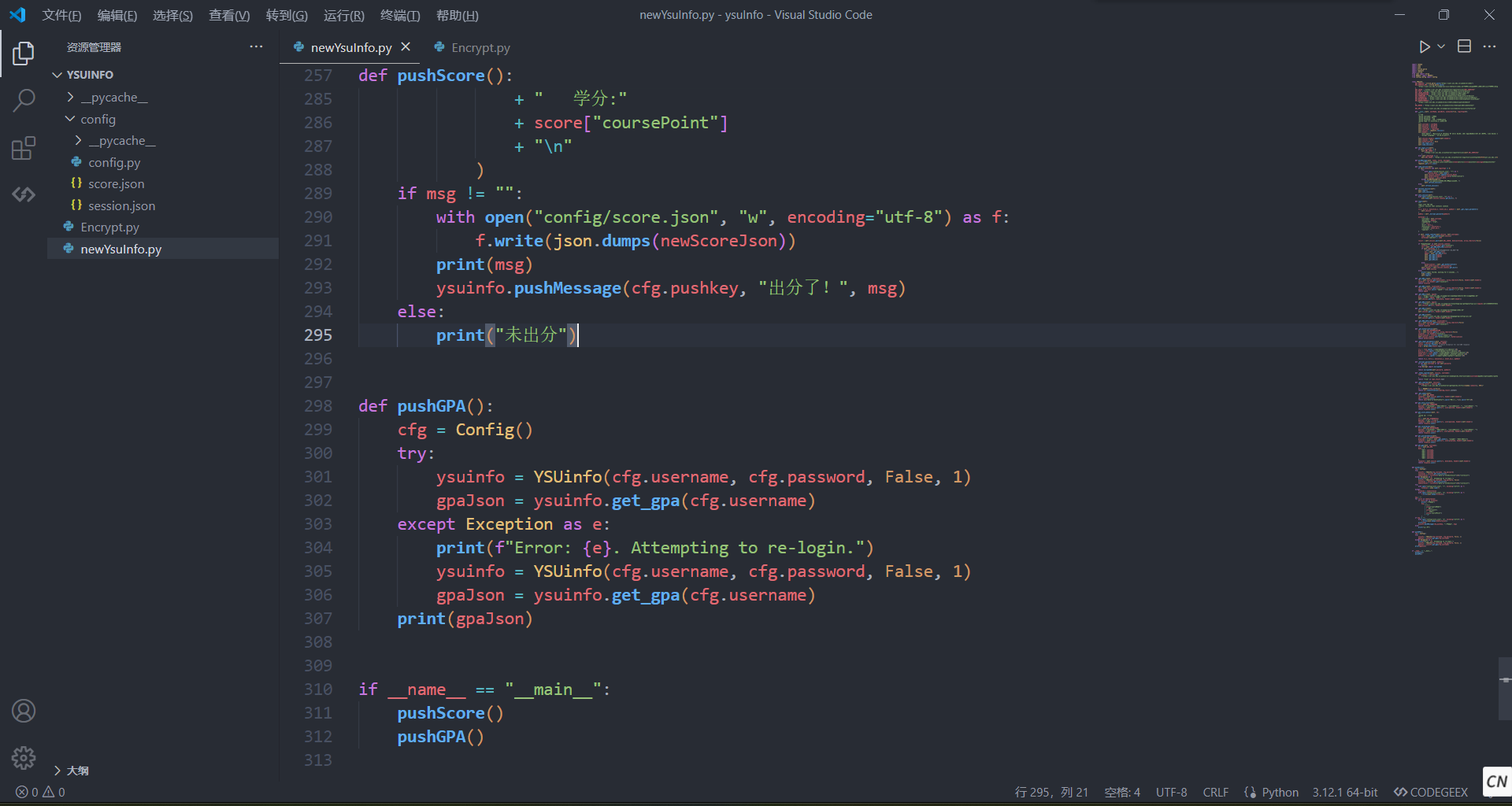
Task: Open the 转到(G) menu
Action: click(287, 15)
